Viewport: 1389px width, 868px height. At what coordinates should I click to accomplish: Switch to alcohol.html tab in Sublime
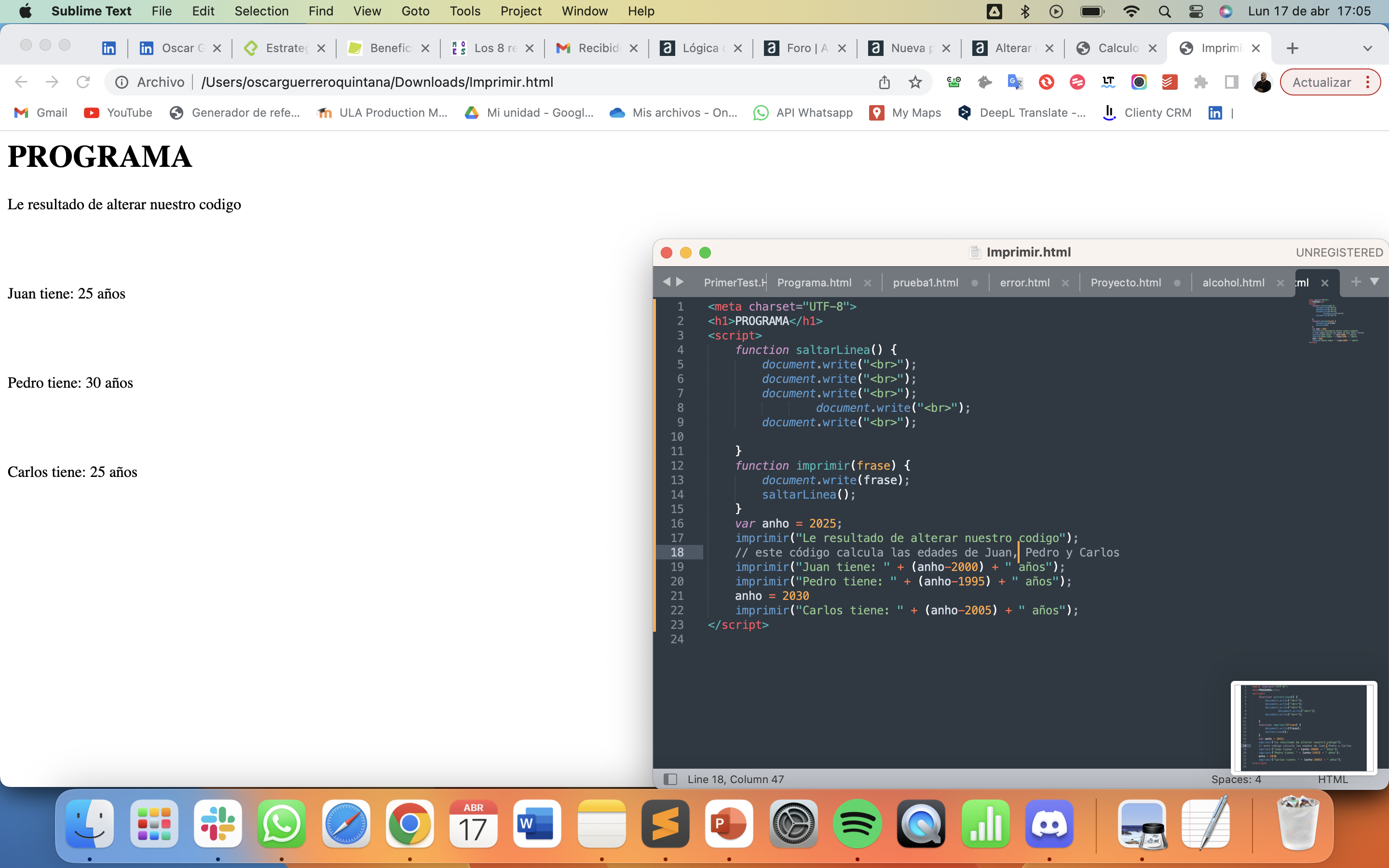1233,283
